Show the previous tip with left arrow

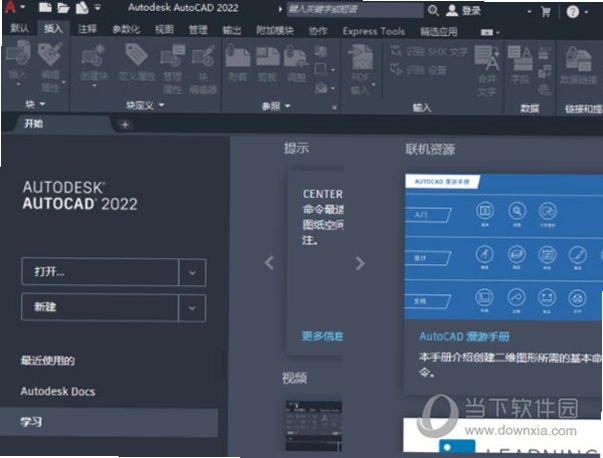(269, 263)
